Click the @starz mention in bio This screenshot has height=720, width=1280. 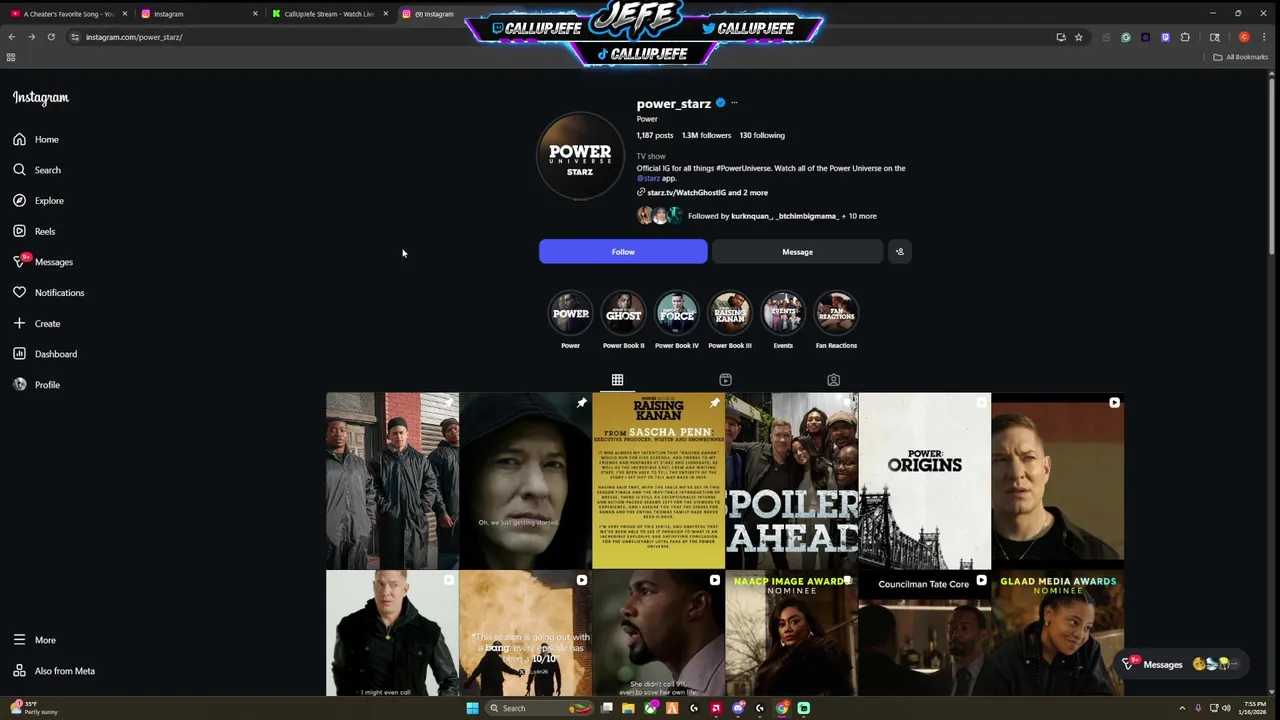tap(648, 178)
